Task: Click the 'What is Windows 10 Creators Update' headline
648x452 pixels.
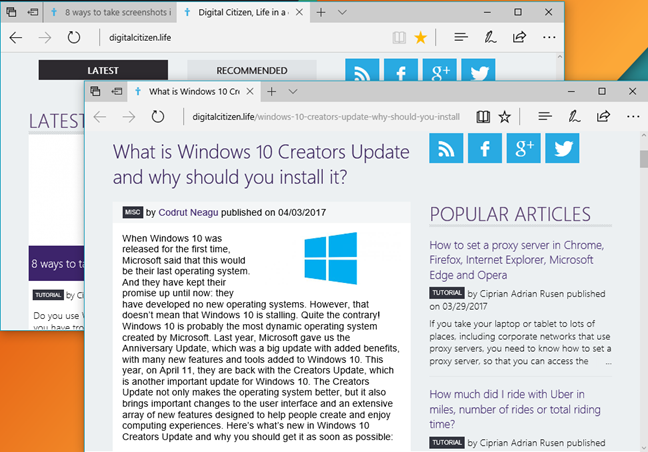Action: 261,164
